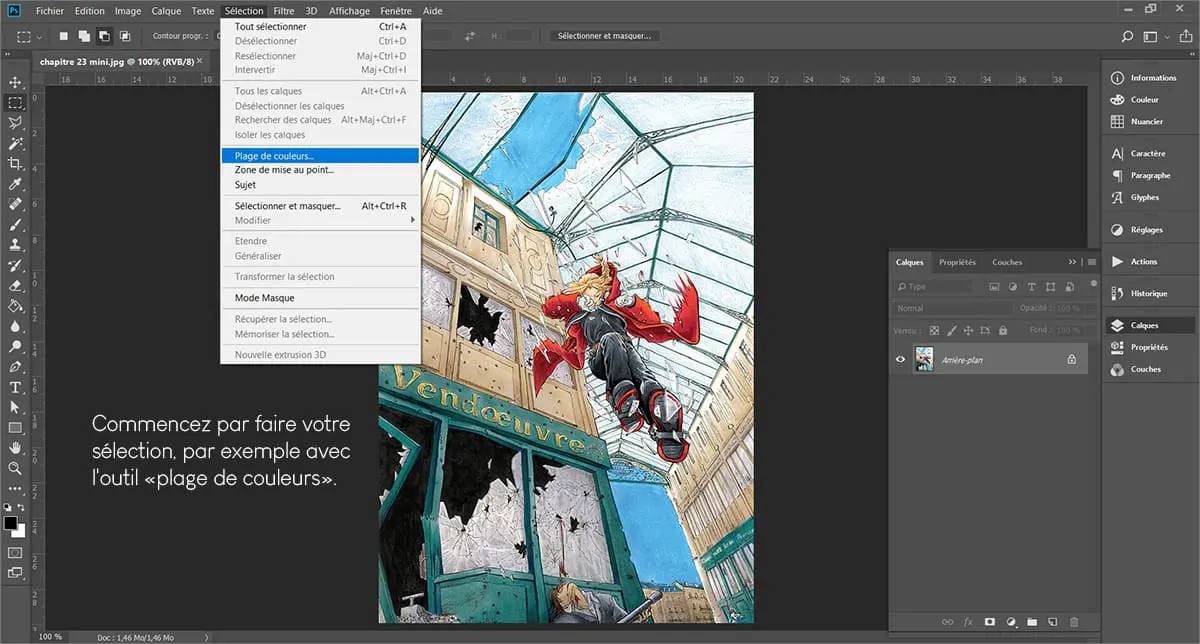Select the Move tool
Screen dimensions: 1200x644
(15, 82)
